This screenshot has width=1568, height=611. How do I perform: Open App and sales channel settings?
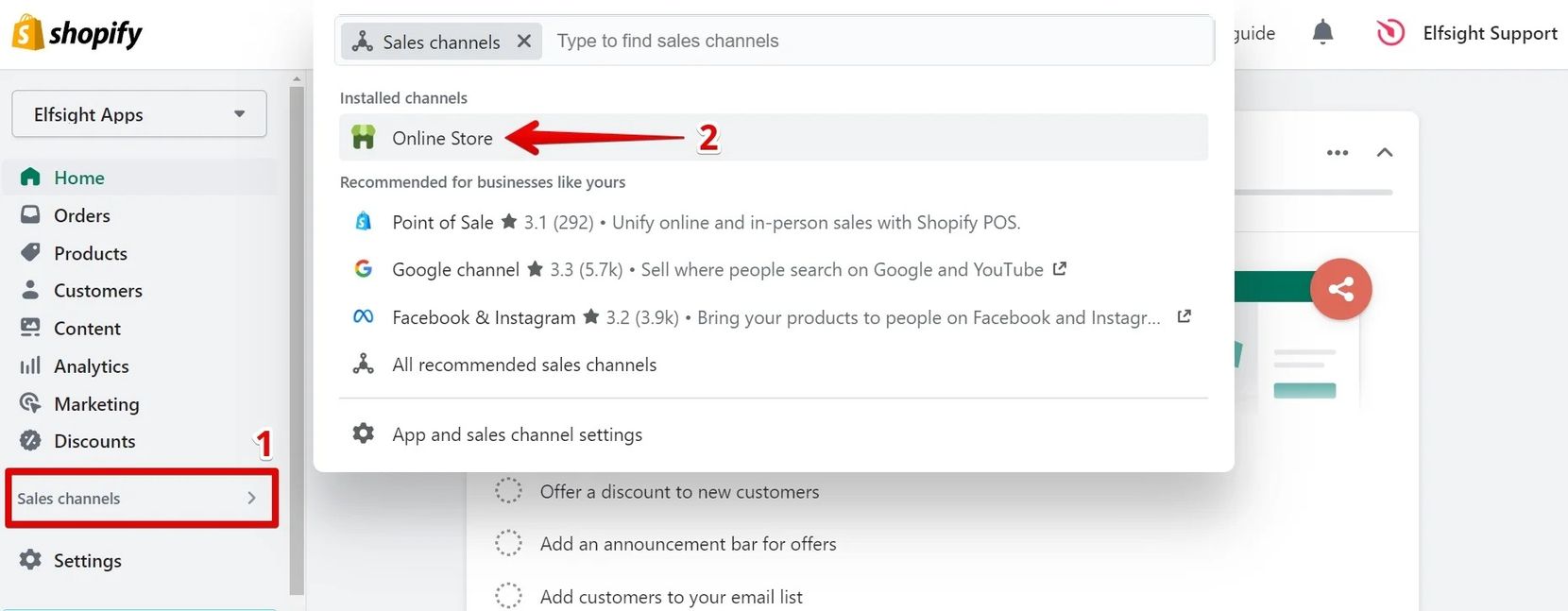(x=517, y=434)
